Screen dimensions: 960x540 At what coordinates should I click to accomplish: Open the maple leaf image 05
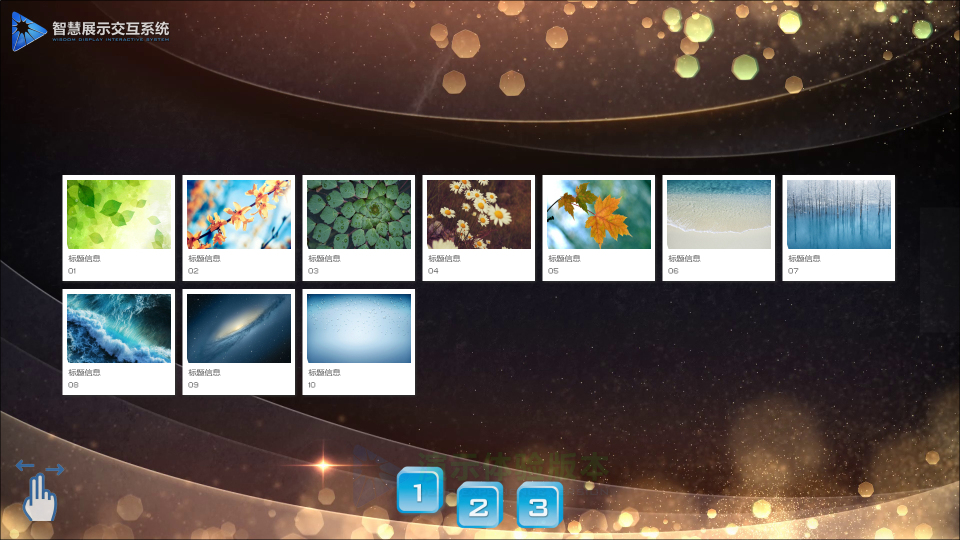coord(599,214)
